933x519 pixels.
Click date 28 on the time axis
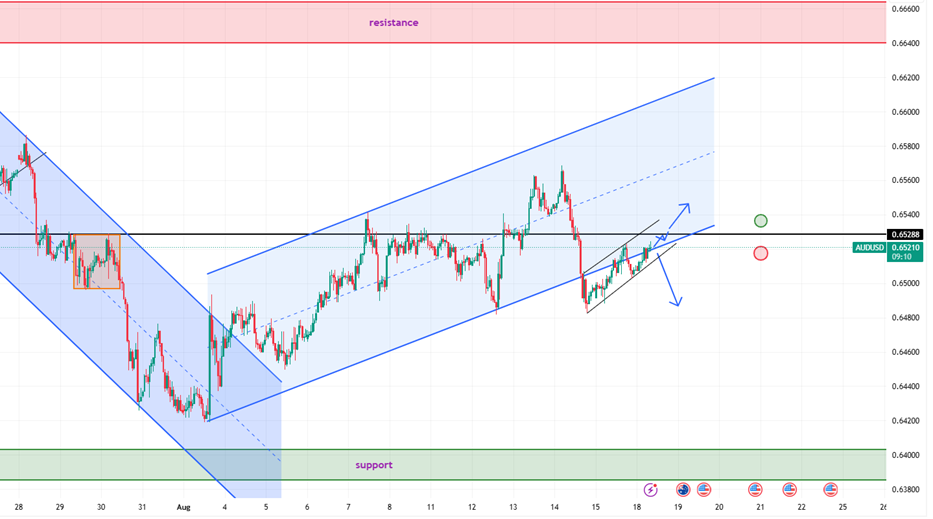point(18,507)
